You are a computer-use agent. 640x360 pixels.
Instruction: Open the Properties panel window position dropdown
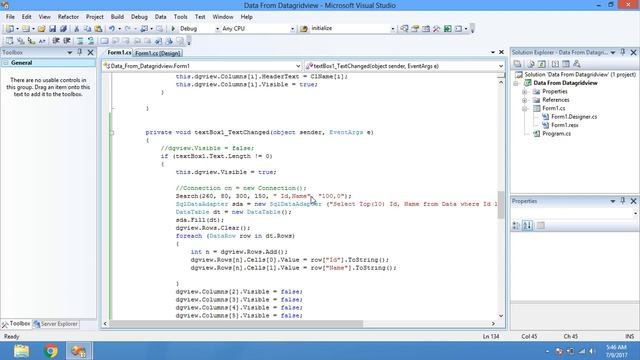point(613,201)
